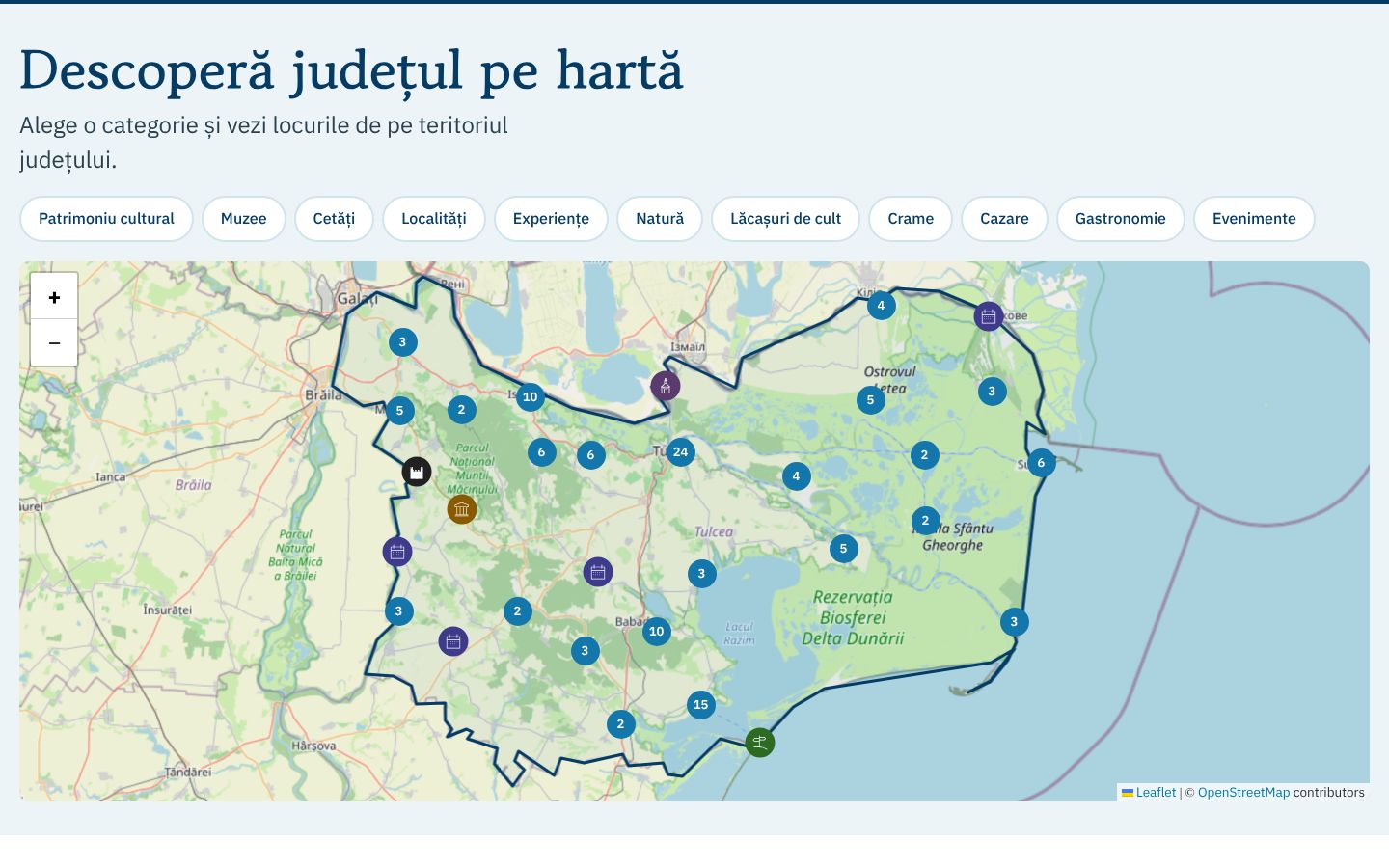Image resolution: width=1389 pixels, height=868 pixels.
Task: Zoom in on the map
Action: pyautogui.click(x=54, y=297)
